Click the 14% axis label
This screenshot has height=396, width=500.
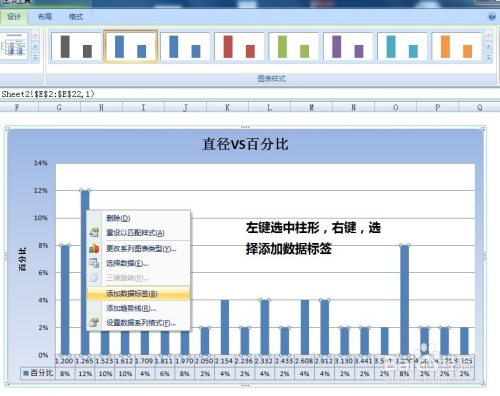(41, 163)
